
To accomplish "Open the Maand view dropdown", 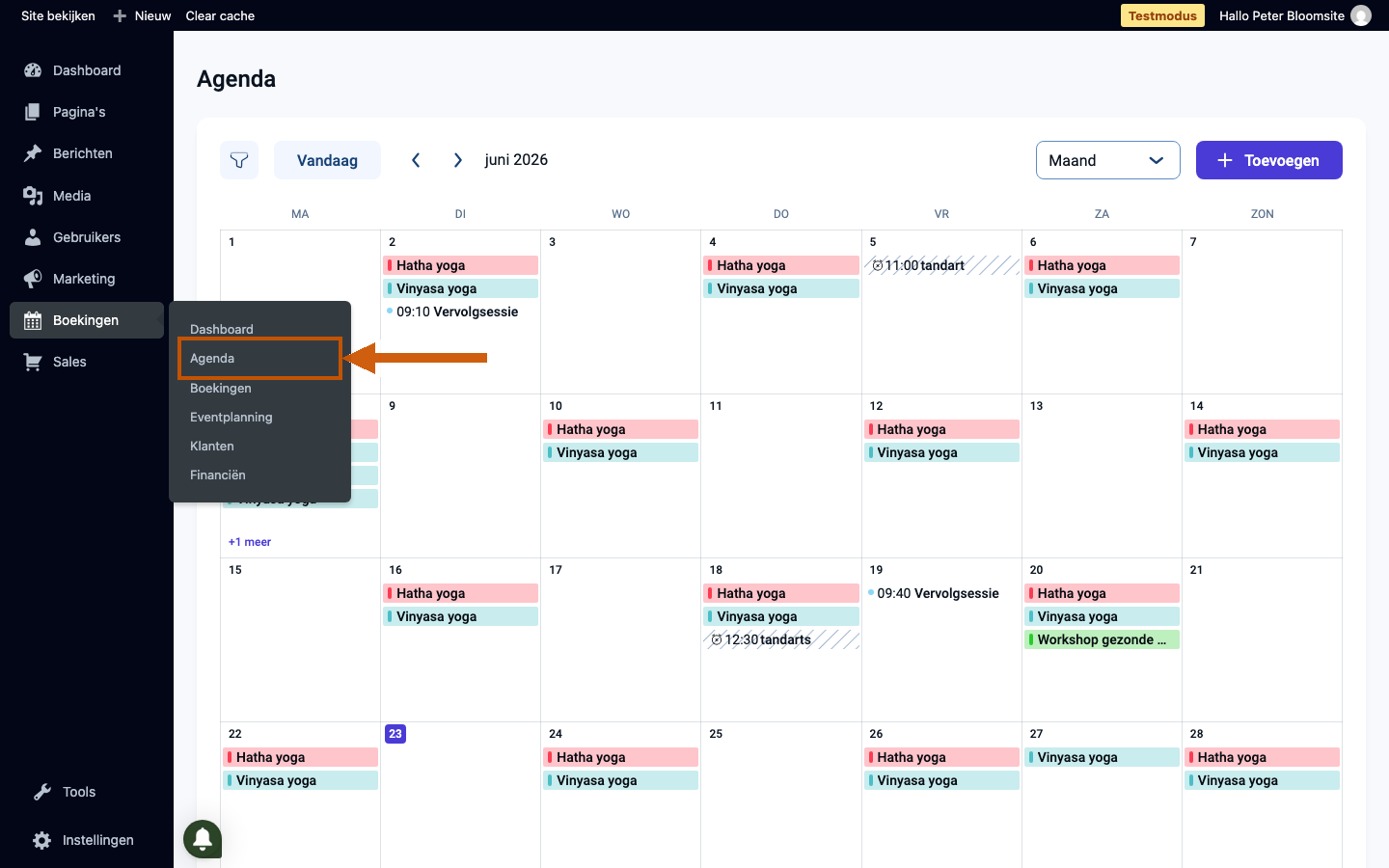I will [x=1108, y=160].
